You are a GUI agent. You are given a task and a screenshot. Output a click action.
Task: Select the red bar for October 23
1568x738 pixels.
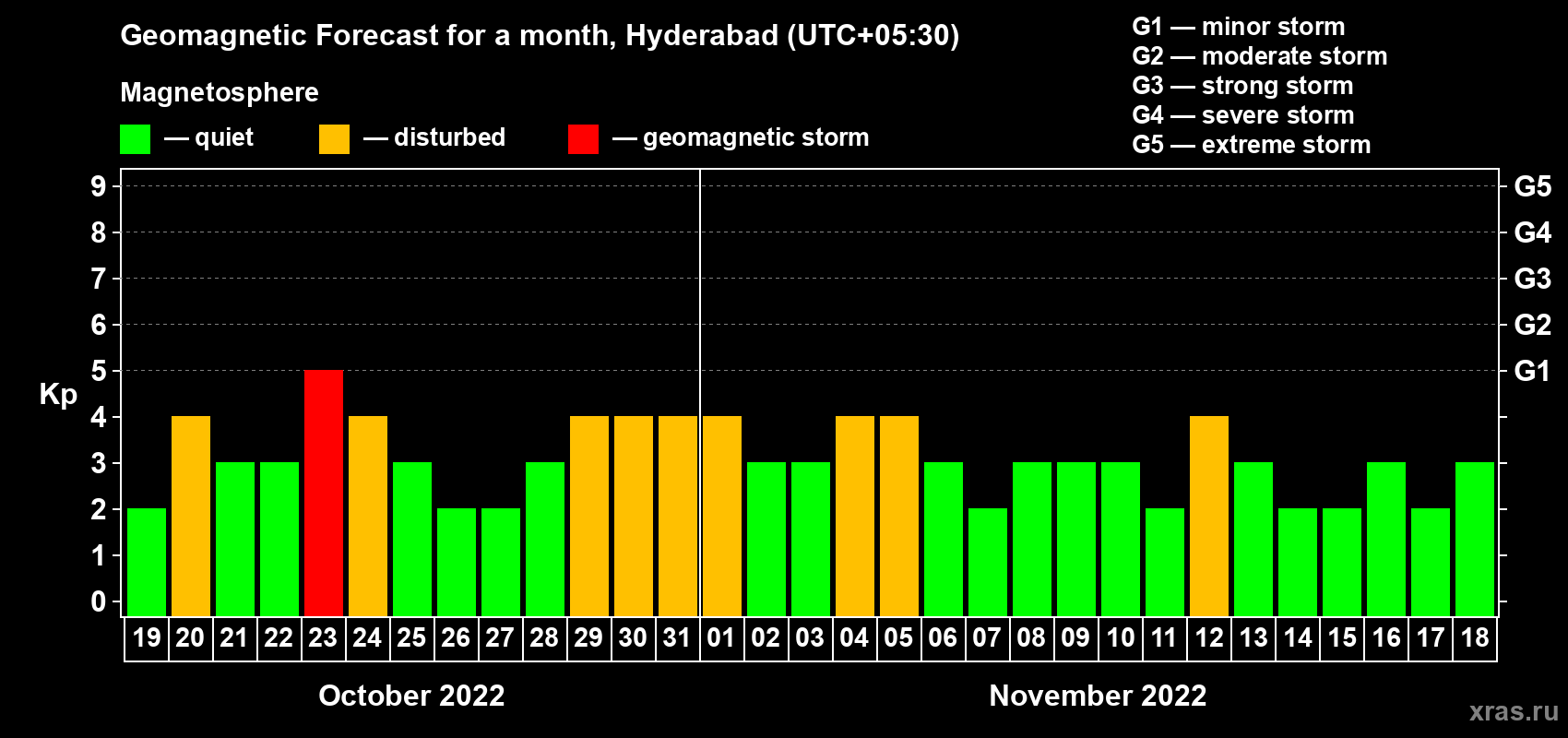click(x=324, y=494)
